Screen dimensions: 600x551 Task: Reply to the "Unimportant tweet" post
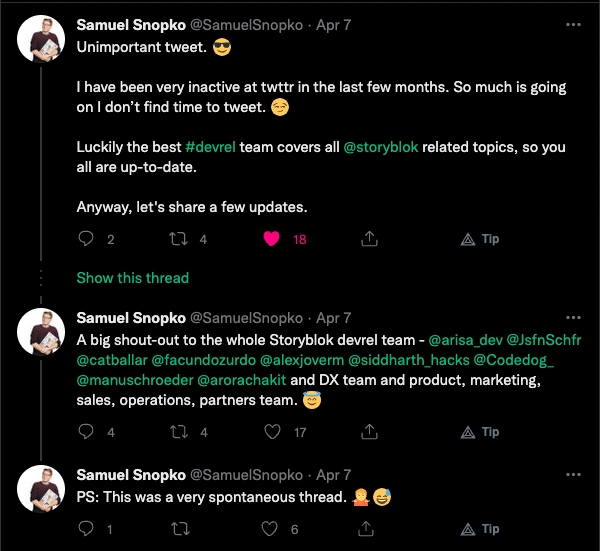86,240
